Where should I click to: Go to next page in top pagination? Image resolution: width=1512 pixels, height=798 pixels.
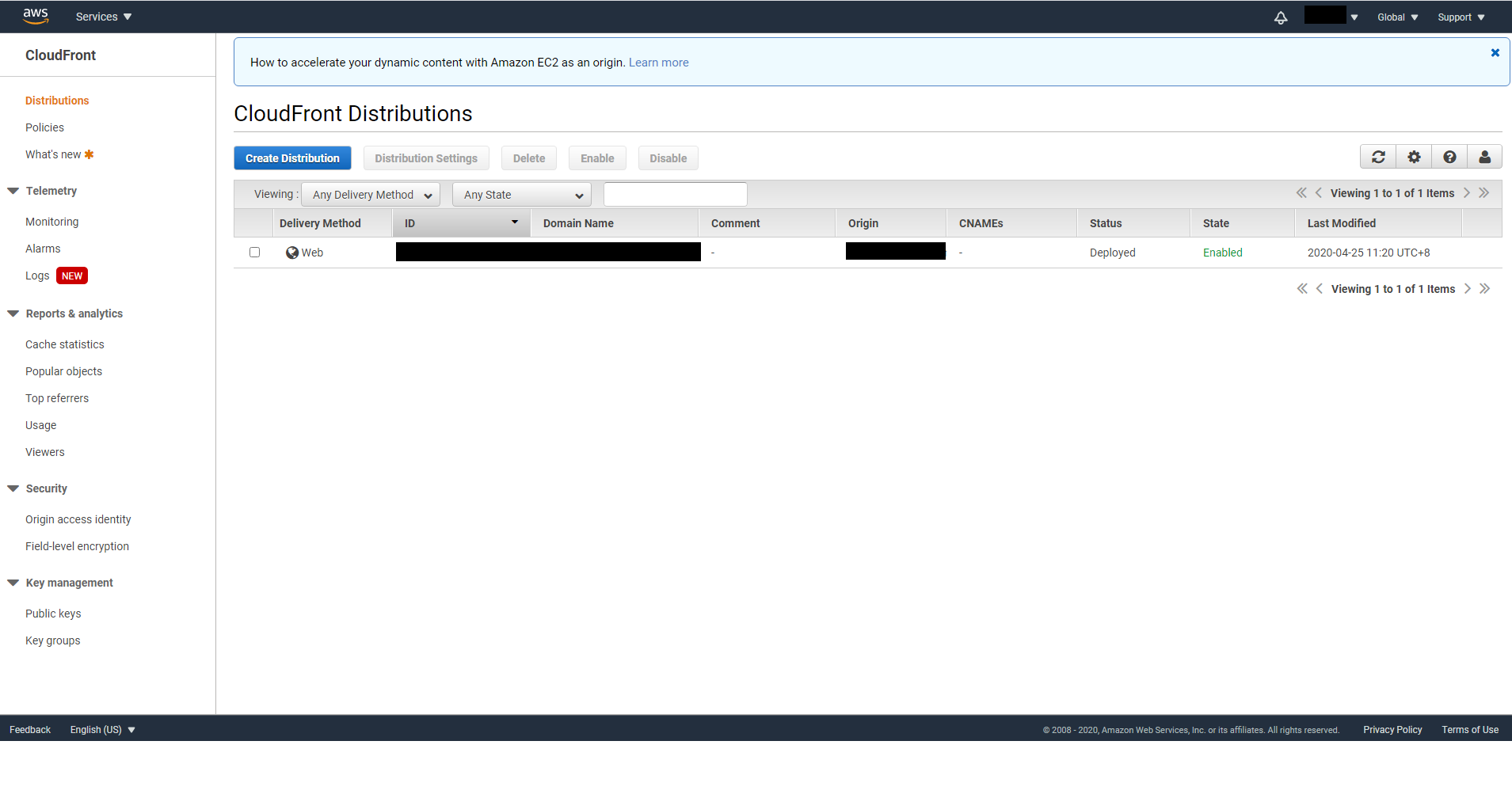coord(1467,193)
